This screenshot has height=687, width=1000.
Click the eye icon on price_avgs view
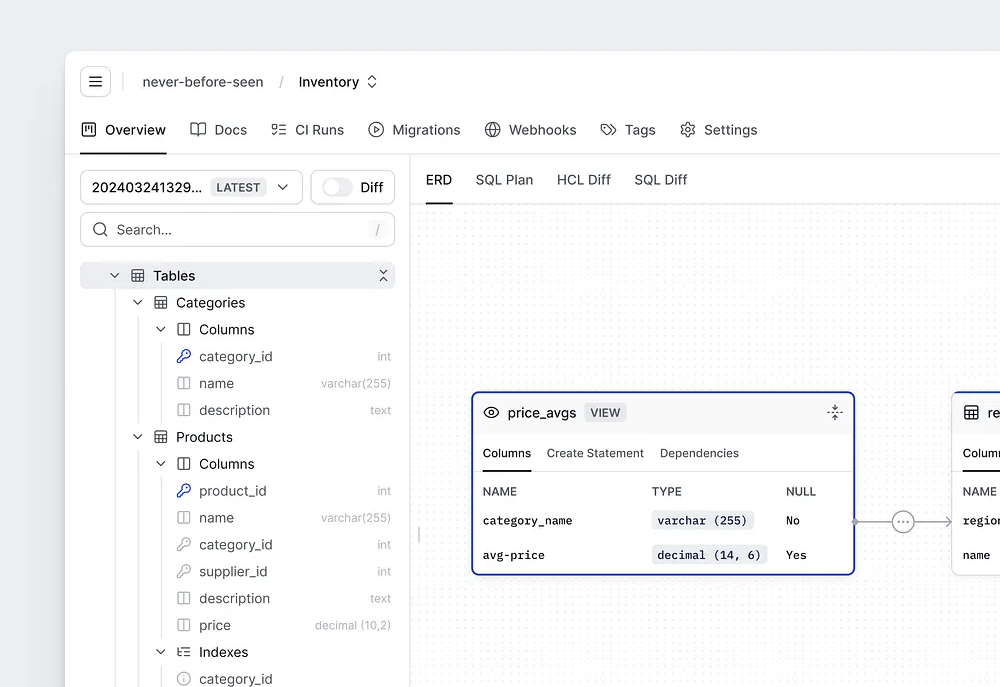point(491,413)
